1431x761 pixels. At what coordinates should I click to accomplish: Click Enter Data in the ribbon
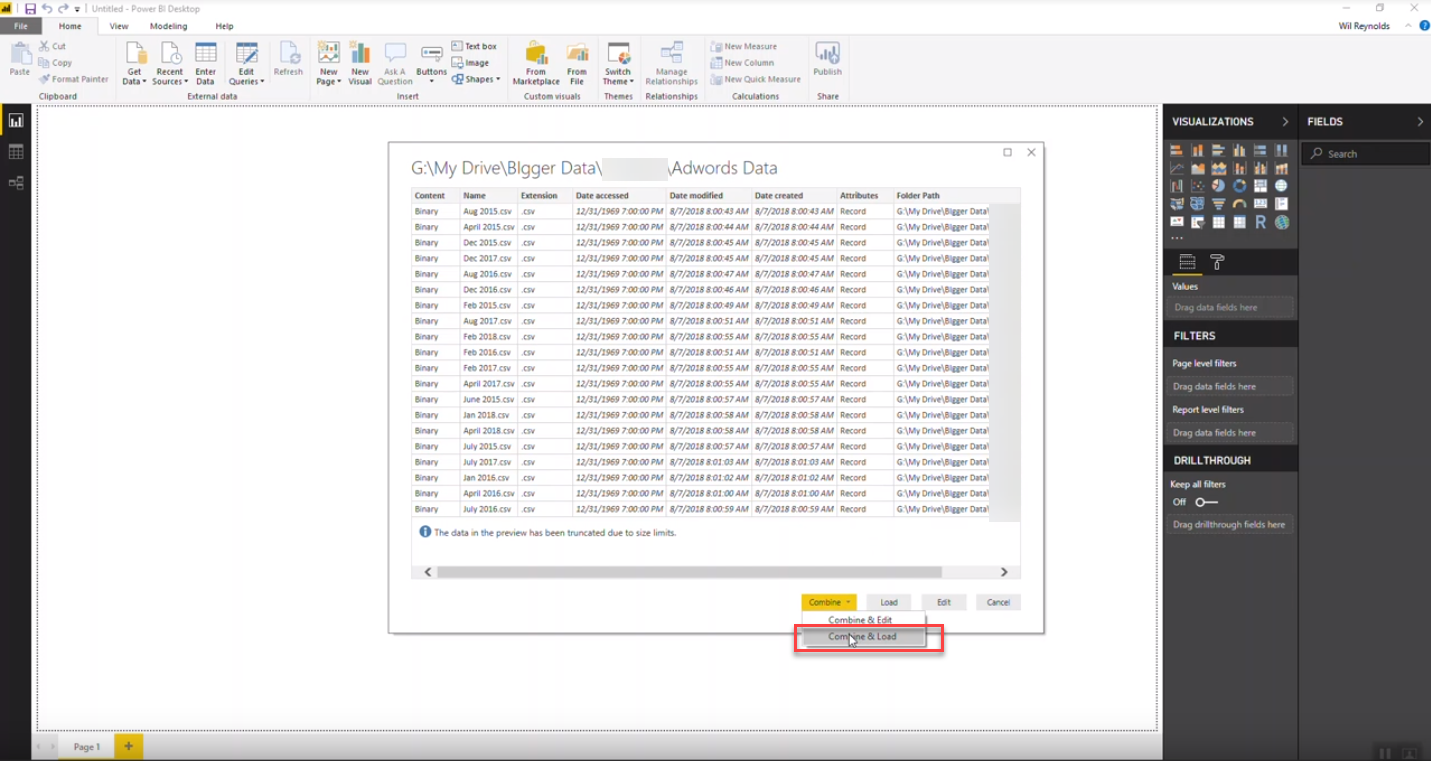tap(205, 63)
